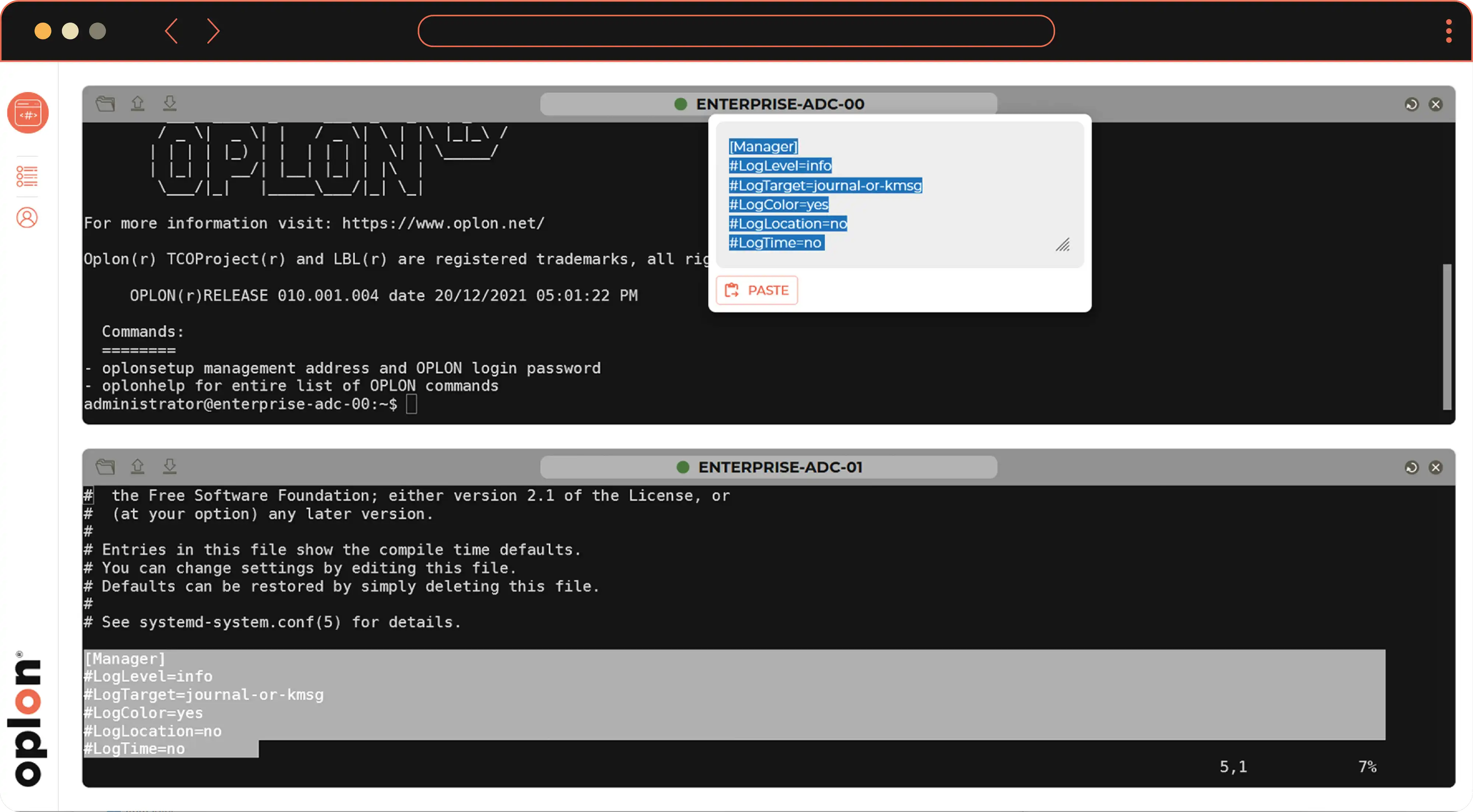Image resolution: width=1473 pixels, height=812 pixels.
Task: Open the terminal console sidebar icon
Action: pos(28,113)
